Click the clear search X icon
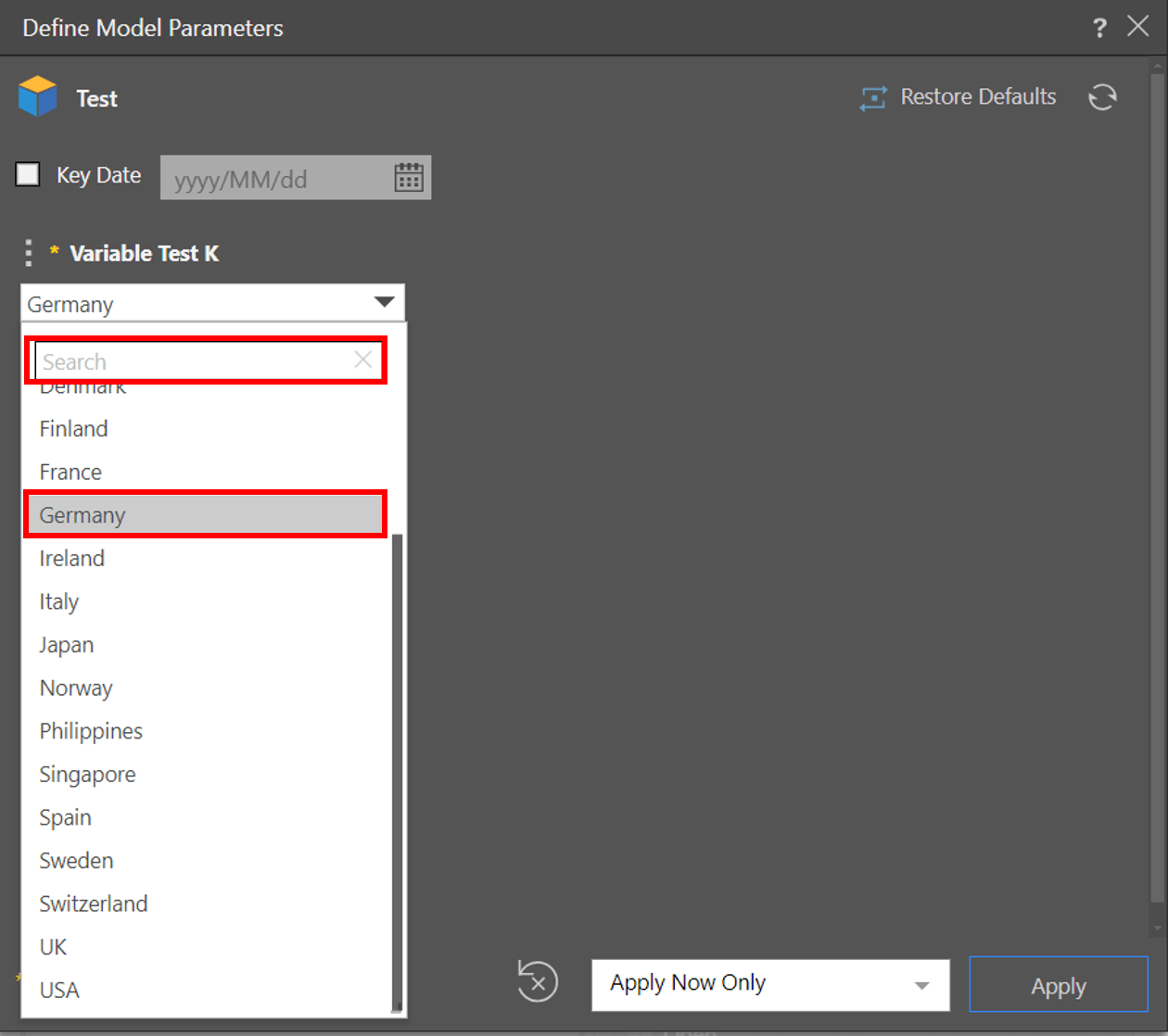Screen dimensions: 1168x1036 [363, 360]
